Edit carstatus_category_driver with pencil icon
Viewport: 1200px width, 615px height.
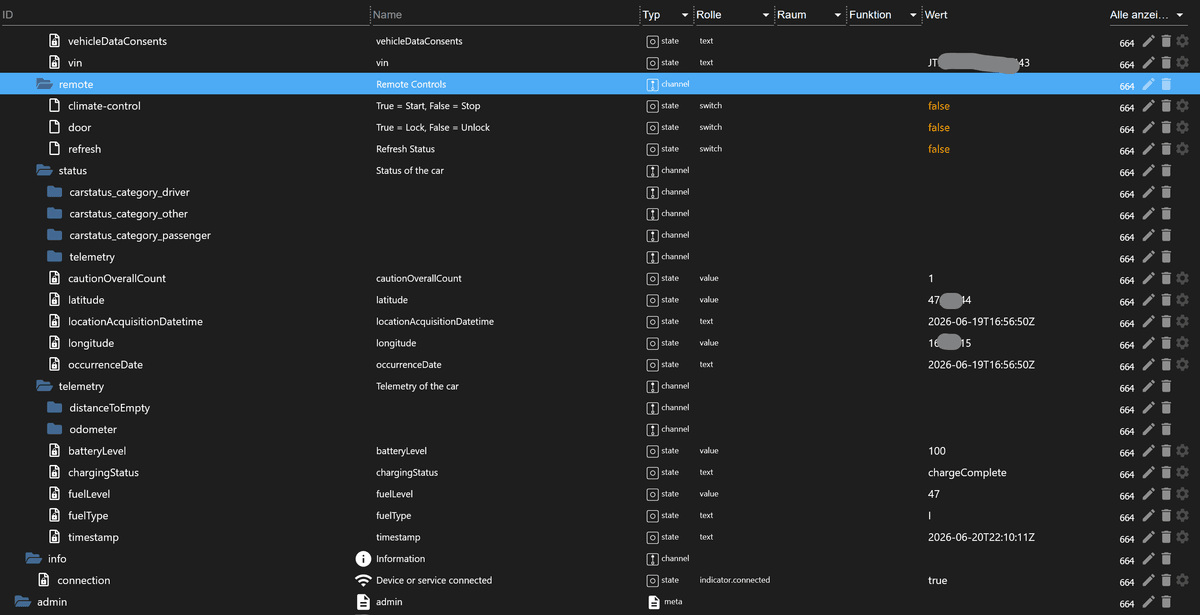click(x=1149, y=192)
